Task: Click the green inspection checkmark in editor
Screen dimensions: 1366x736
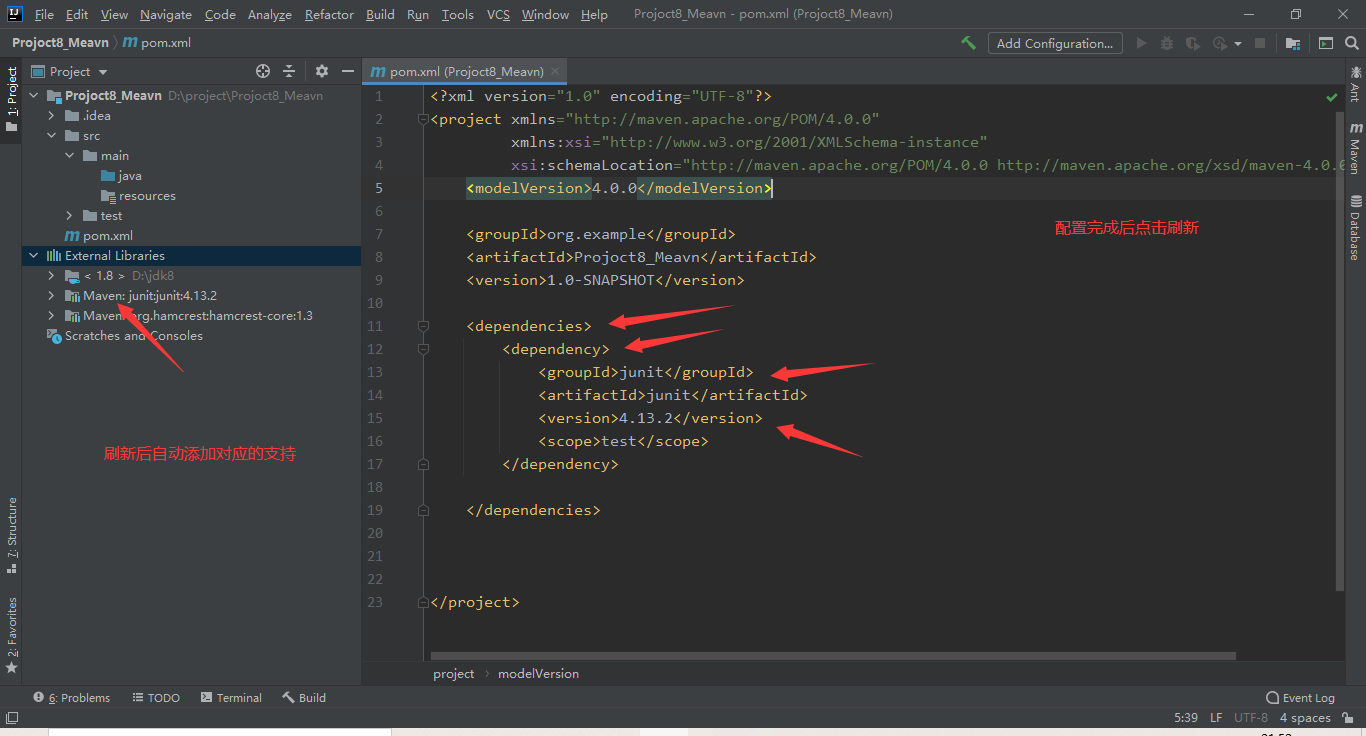Action: 1332,97
